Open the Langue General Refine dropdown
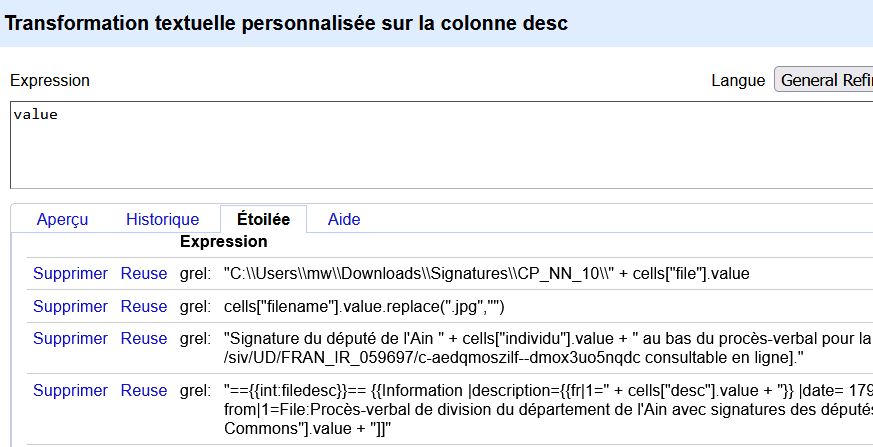Image resolution: width=873 pixels, height=447 pixels. [x=824, y=80]
